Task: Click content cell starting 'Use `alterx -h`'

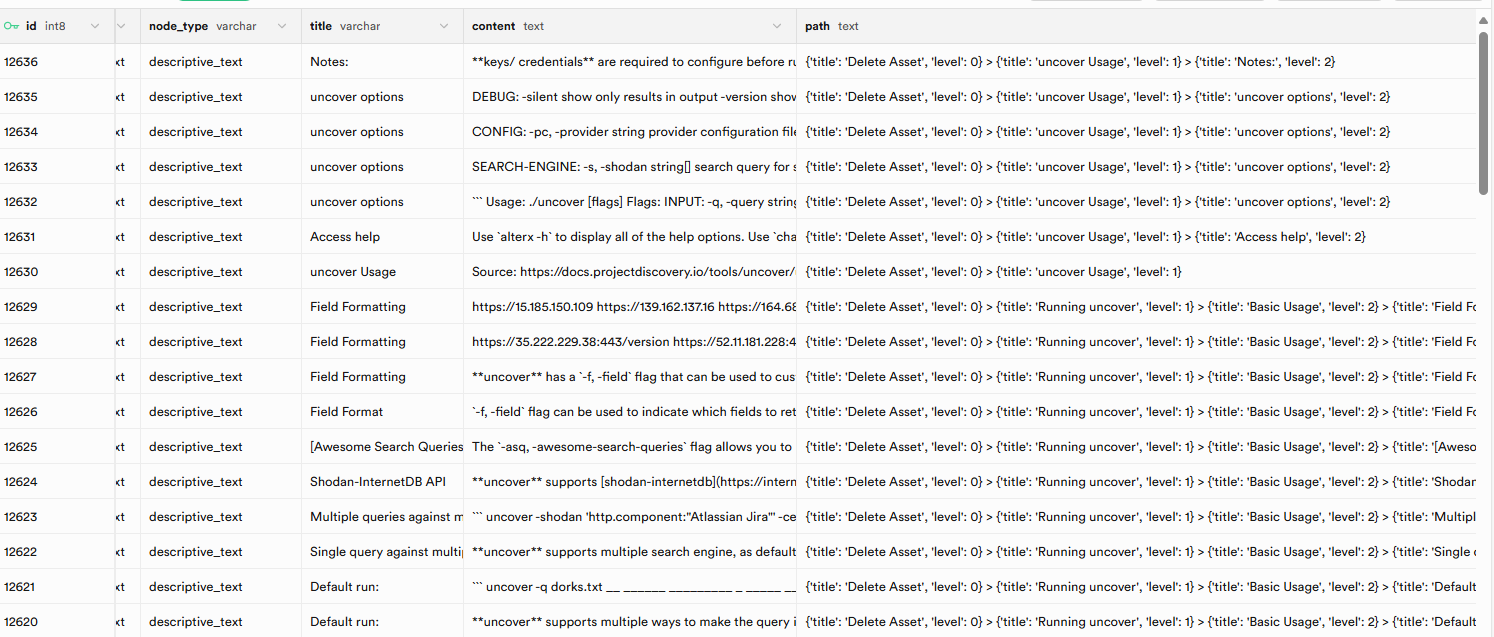Action: coord(630,237)
